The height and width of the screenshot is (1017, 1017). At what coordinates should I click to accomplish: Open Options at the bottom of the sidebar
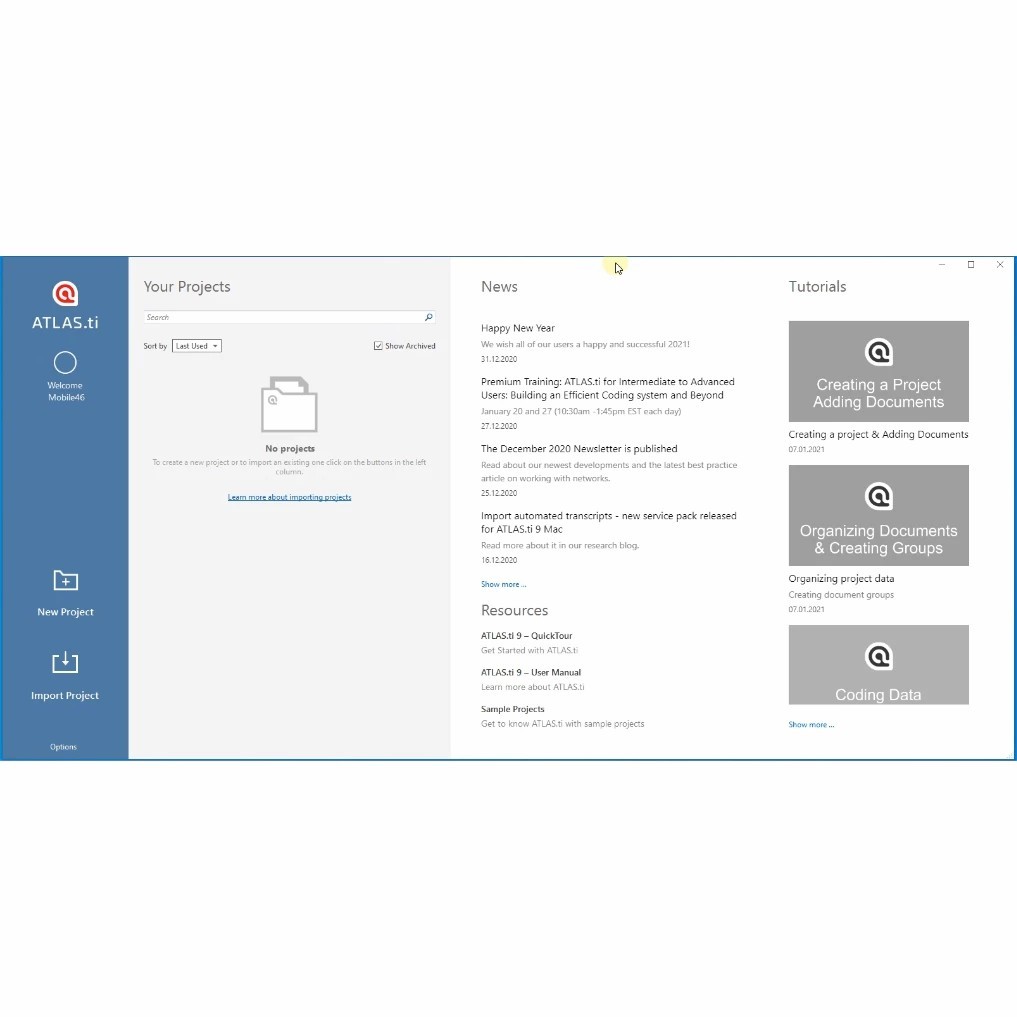point(64,747)
